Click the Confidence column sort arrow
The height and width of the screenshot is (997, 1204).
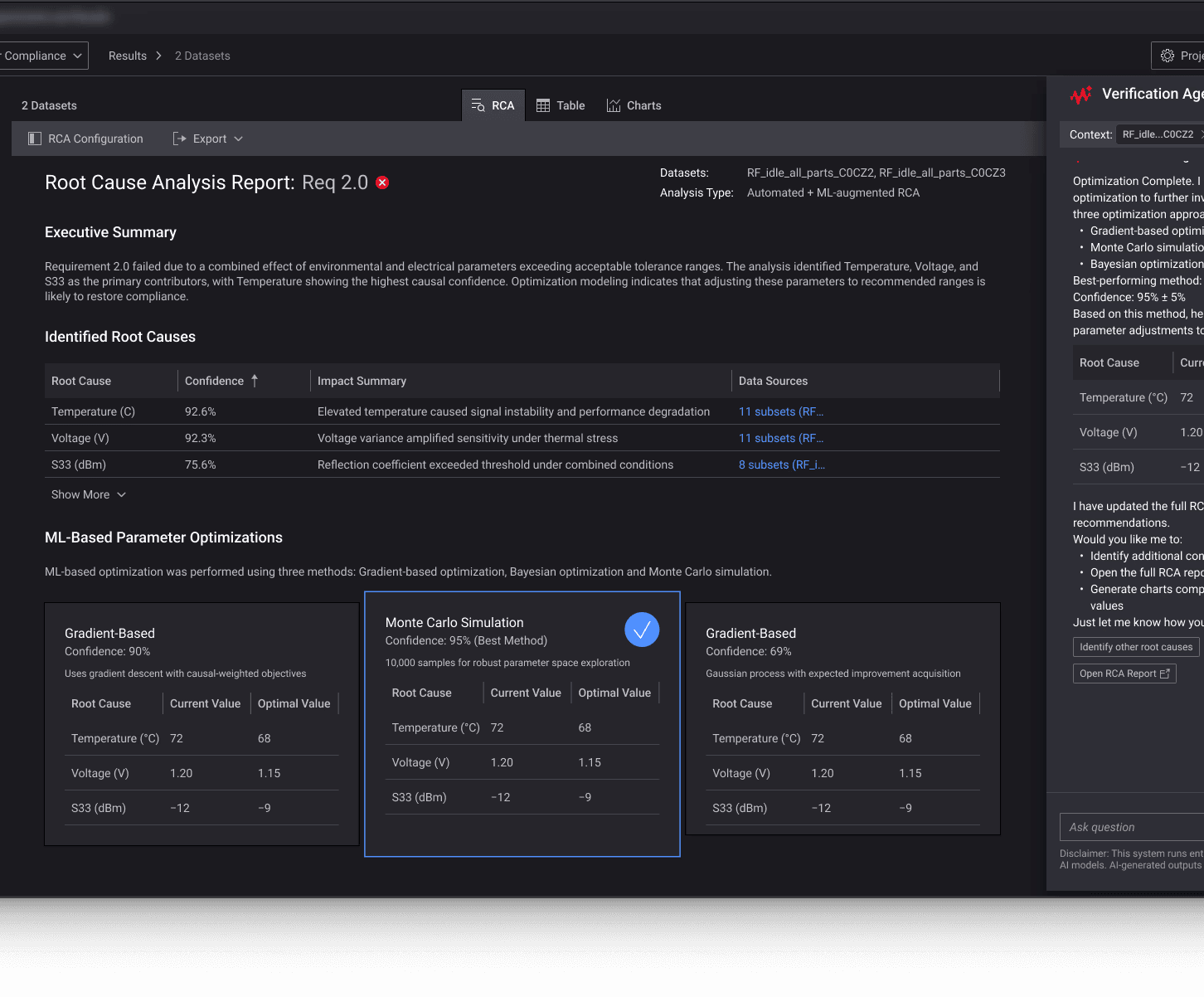(x=255, y=381)
